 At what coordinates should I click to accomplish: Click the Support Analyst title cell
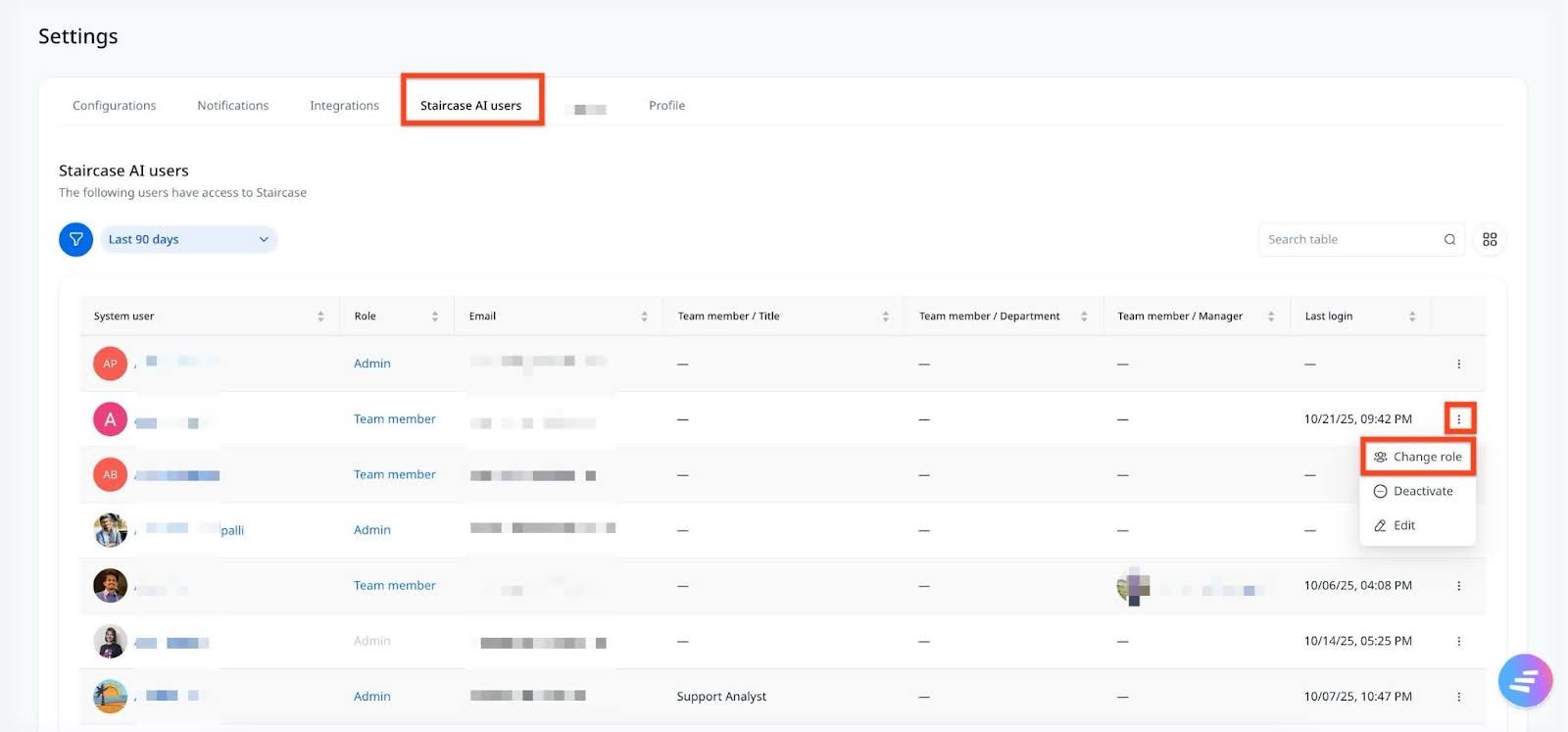(x=721, y=697)
